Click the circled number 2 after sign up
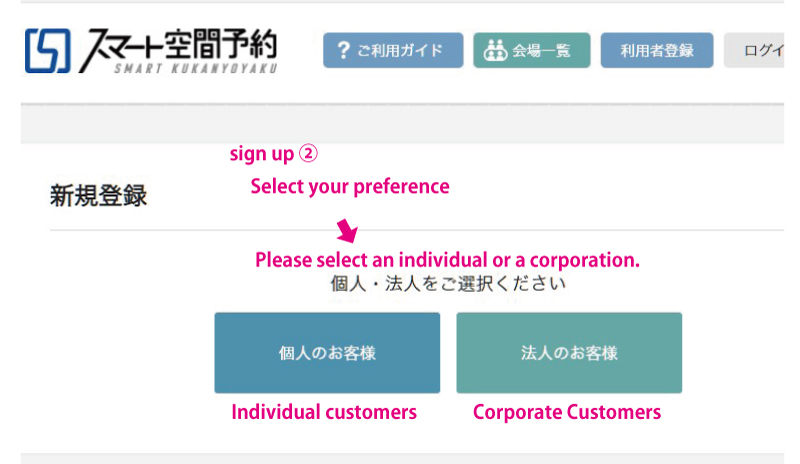This screenshot has height=464, width=800. pyautogui.click(x=308, y=153)
